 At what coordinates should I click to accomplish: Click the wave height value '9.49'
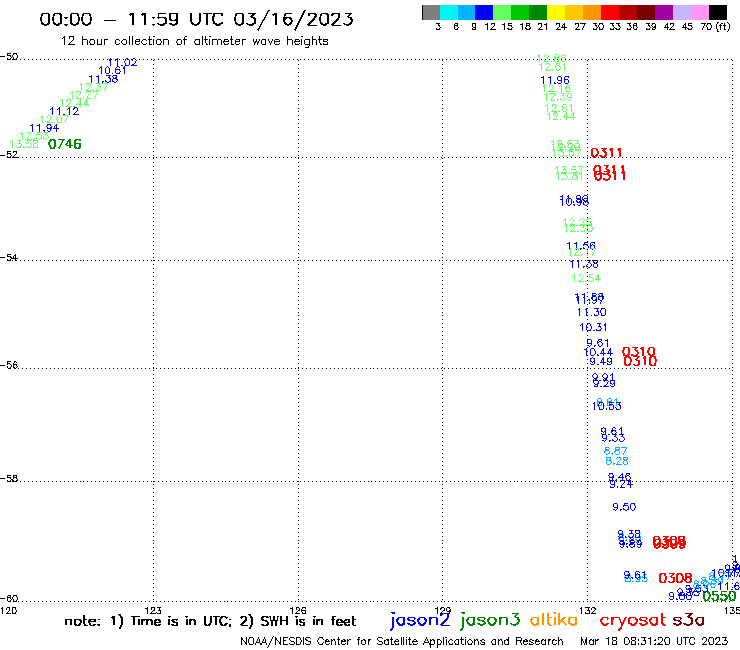[x=601, y=362]
